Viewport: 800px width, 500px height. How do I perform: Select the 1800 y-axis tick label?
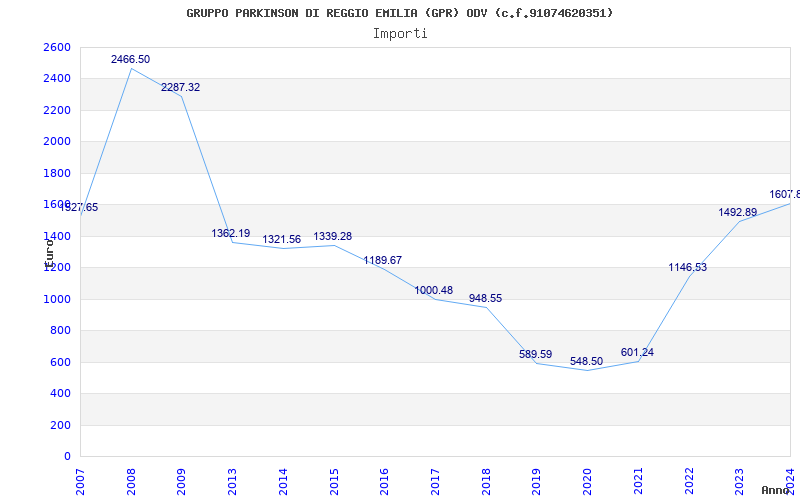pos(57,173)
